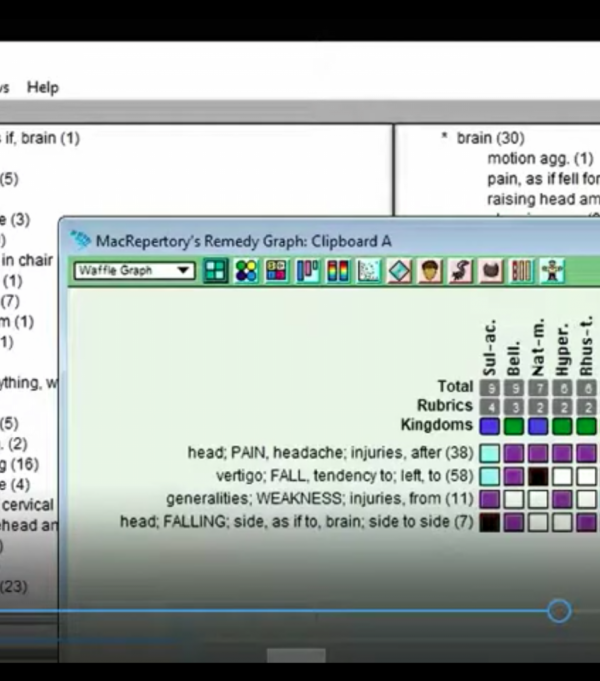Select rubric generalities; WEAKNESS; injuries, from
This screenshot has width=600, height=681.
click(320, 498)
